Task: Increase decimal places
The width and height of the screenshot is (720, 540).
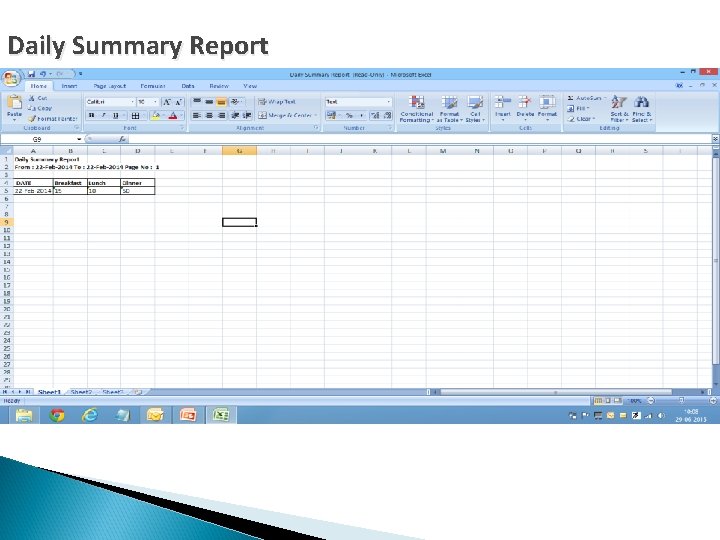Action: point(375,115)
